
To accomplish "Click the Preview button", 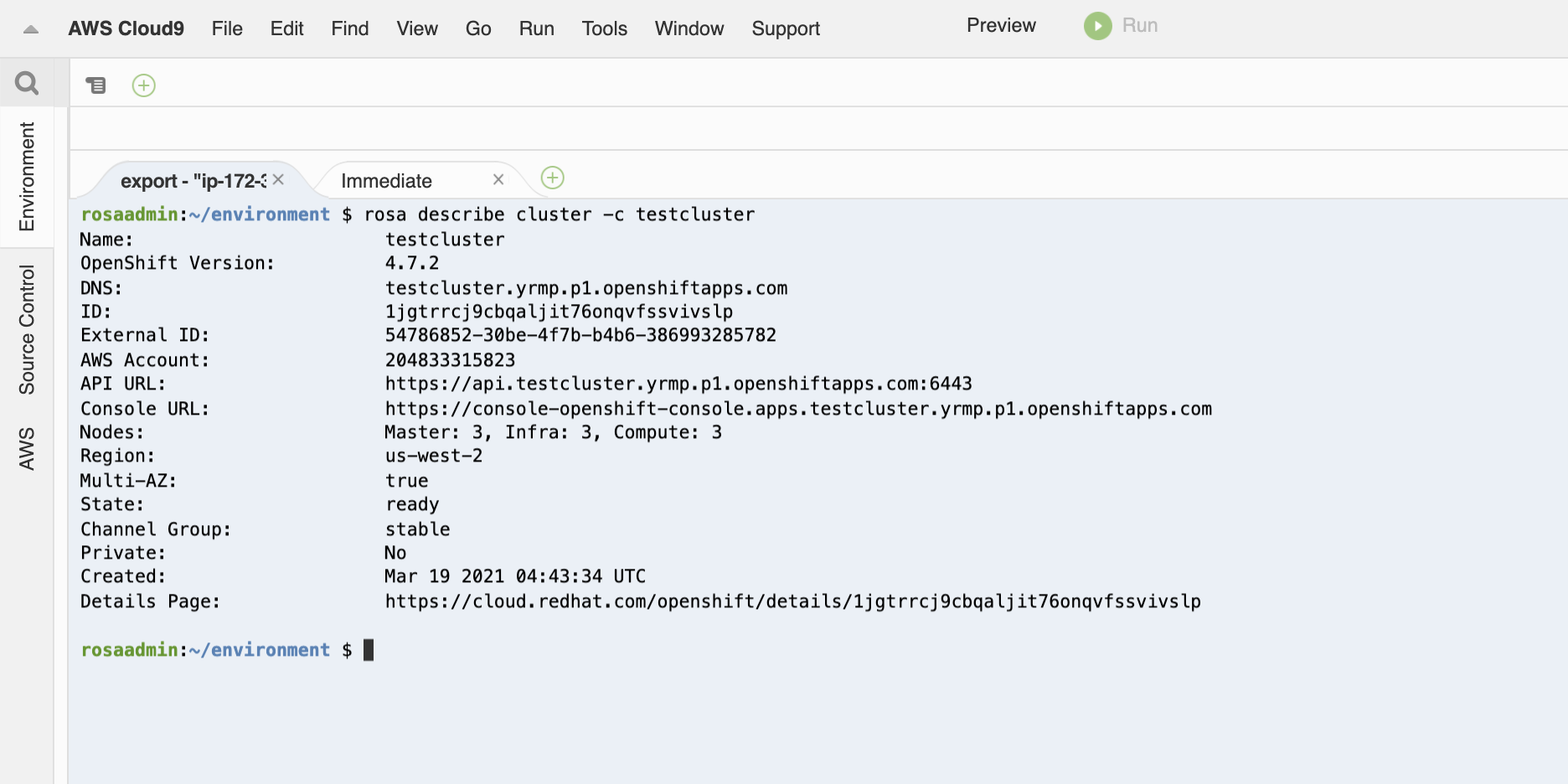I will tap(1001, 26).
